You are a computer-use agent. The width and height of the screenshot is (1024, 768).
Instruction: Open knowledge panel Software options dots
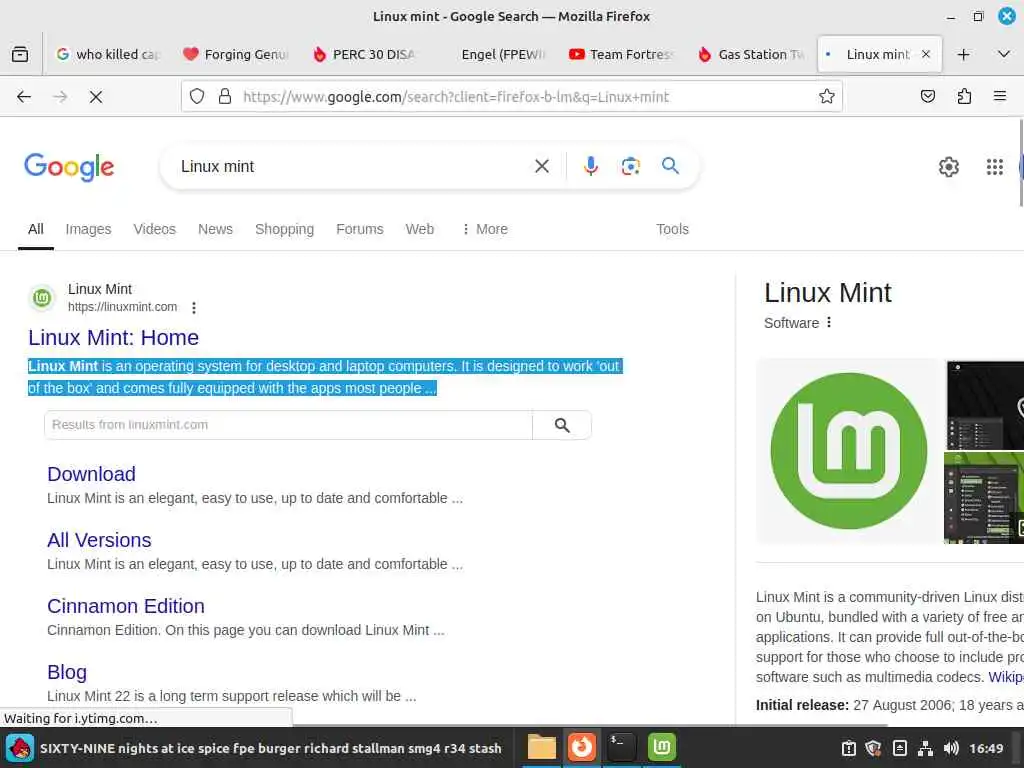pos(829,323)
